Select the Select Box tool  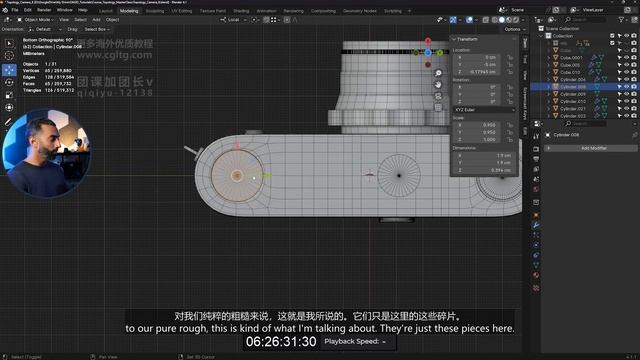click(x=9, y=43)
